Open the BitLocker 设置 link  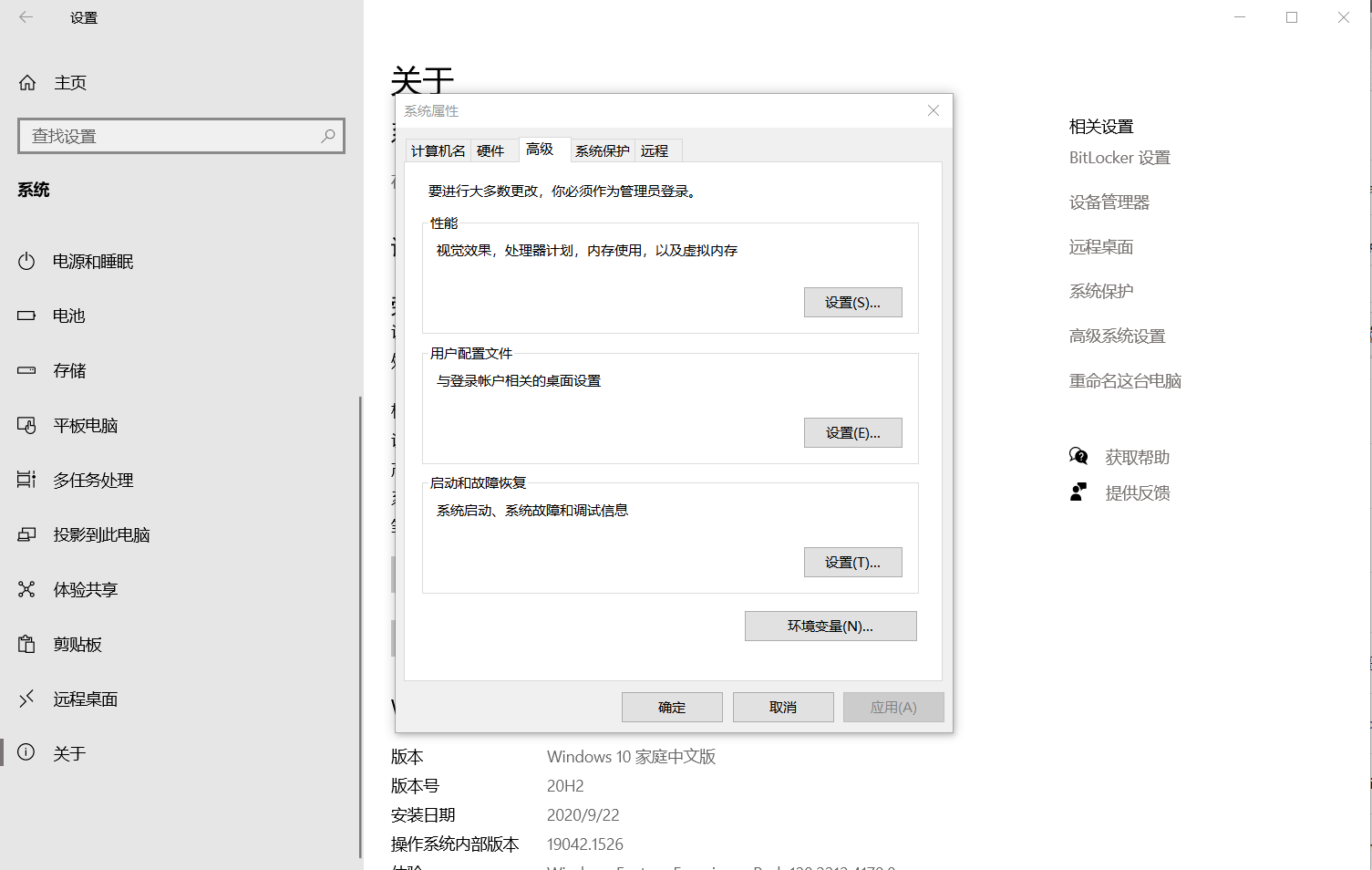pyautogui.click(x=1119, y=158)
